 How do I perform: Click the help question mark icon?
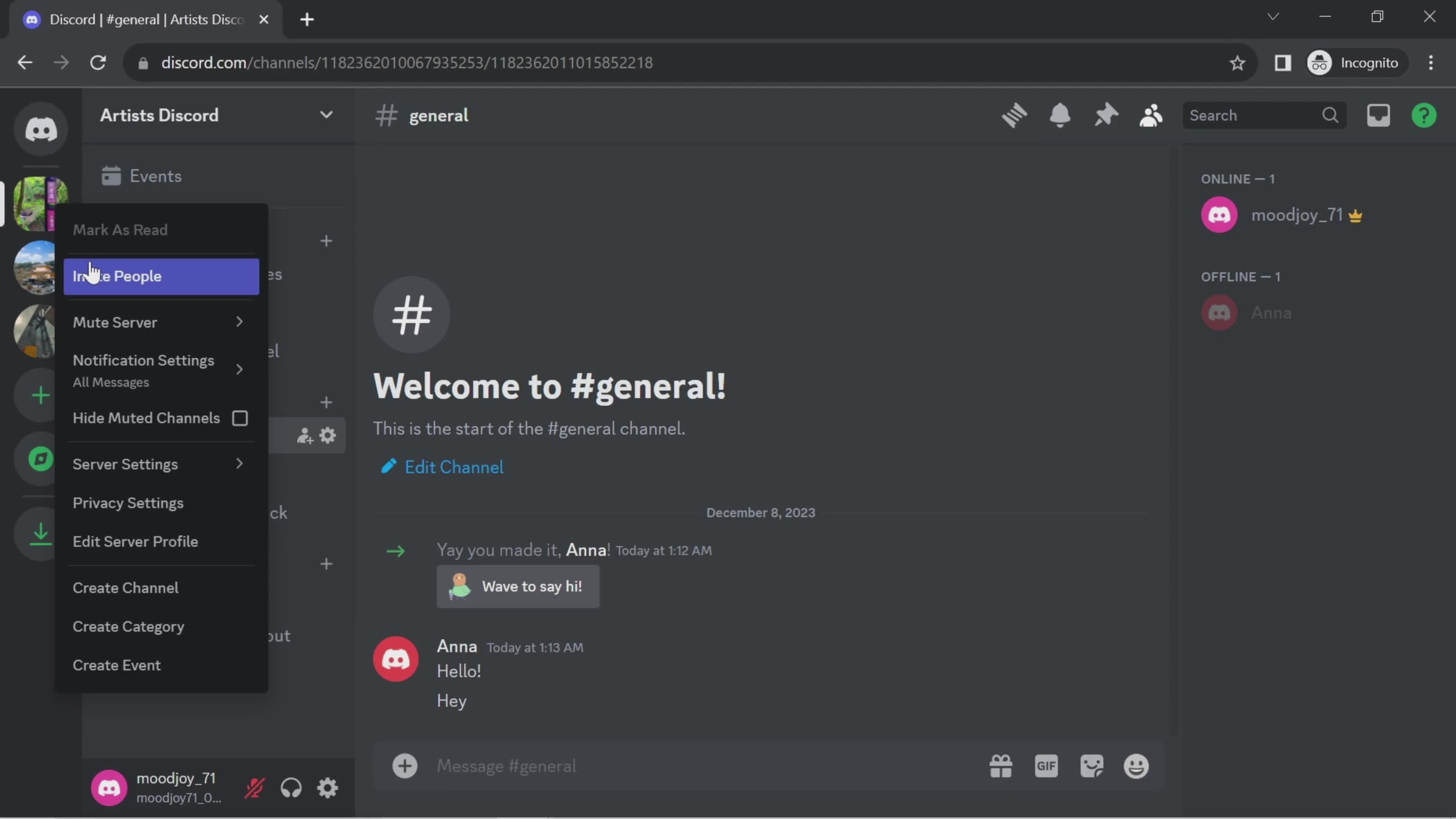click(1424, 115)
